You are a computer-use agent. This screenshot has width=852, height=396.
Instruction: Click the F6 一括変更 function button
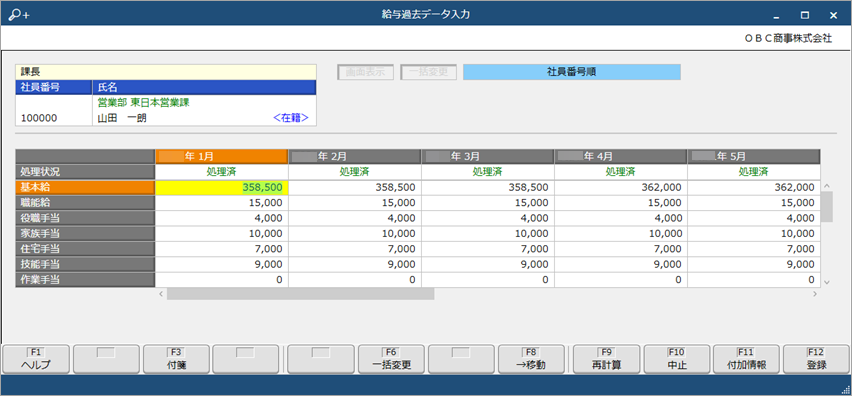click(x=391, y=359)
